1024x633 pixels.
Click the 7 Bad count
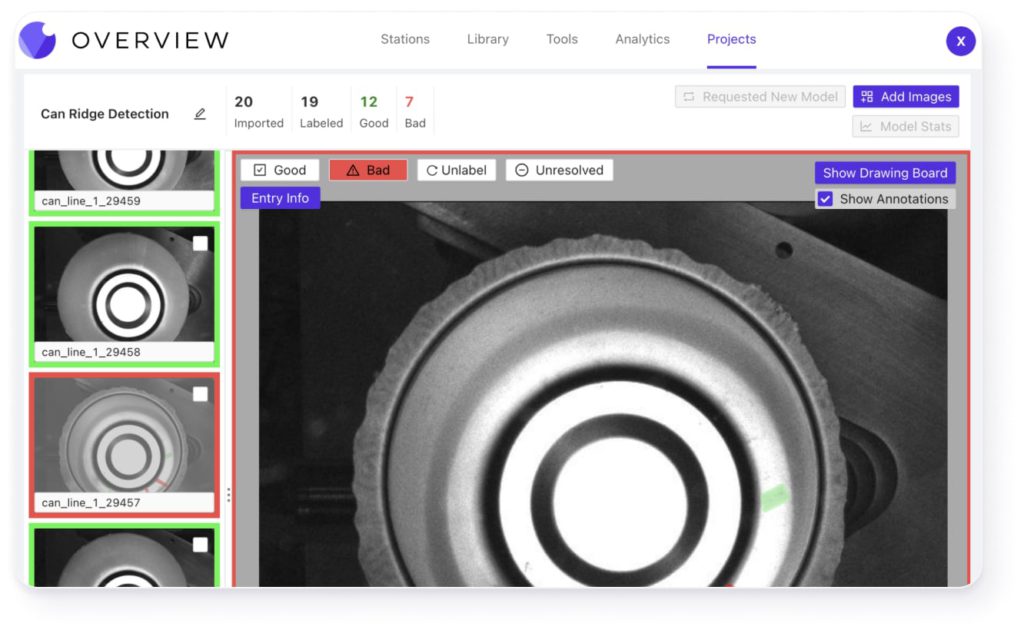coord(415,112)
